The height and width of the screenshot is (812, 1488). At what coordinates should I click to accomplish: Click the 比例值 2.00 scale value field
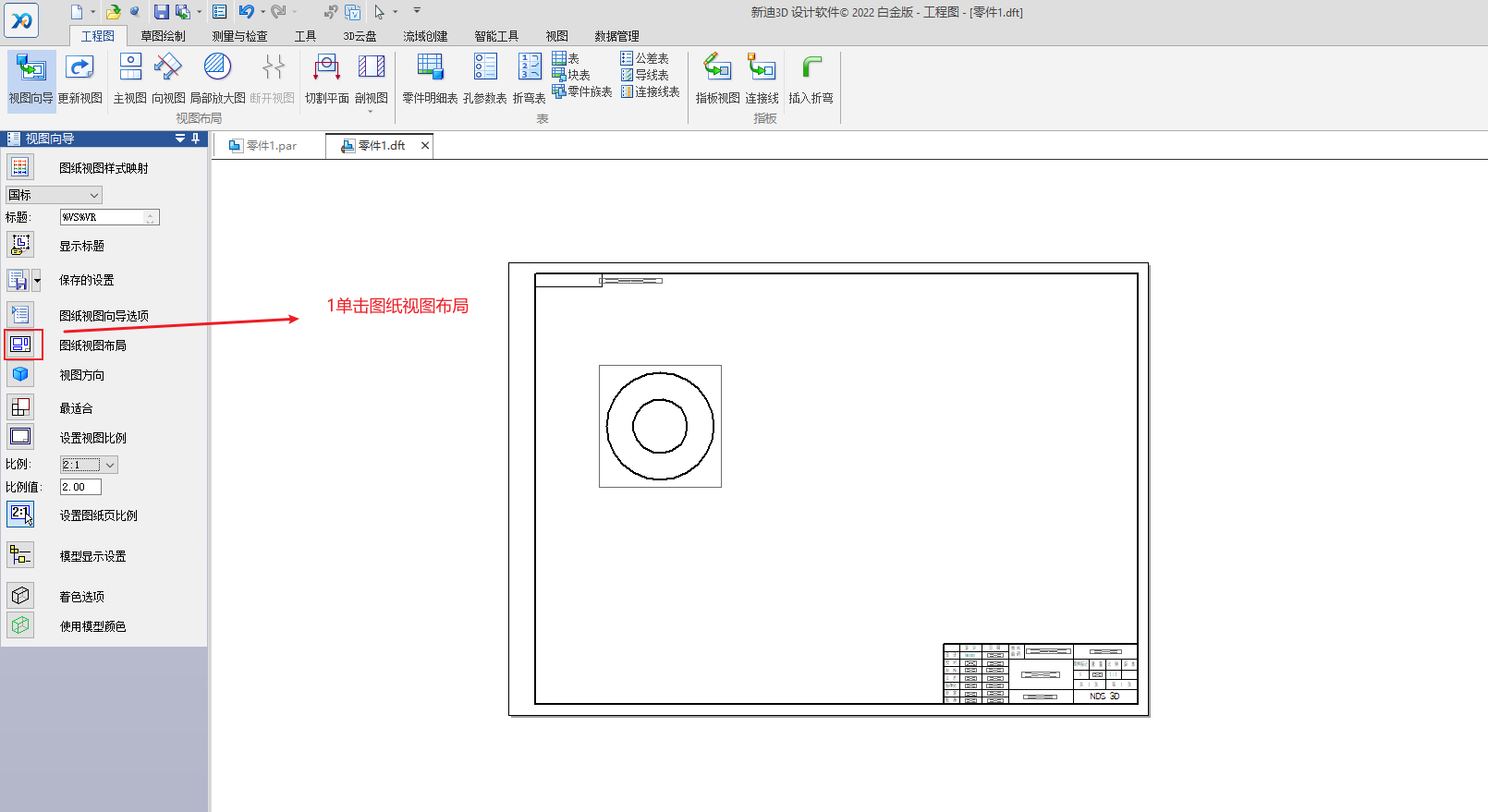tap(80, 487)
